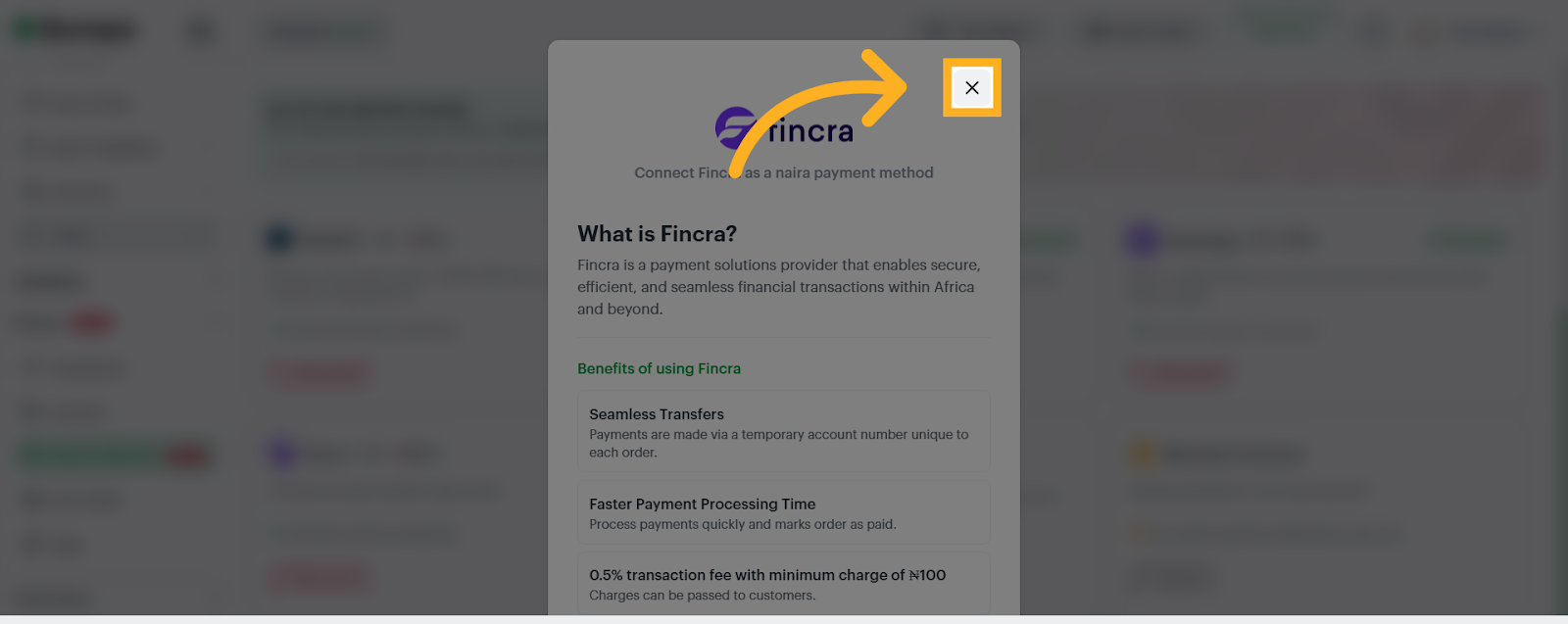Close the Fincra connection dialog

971,87
